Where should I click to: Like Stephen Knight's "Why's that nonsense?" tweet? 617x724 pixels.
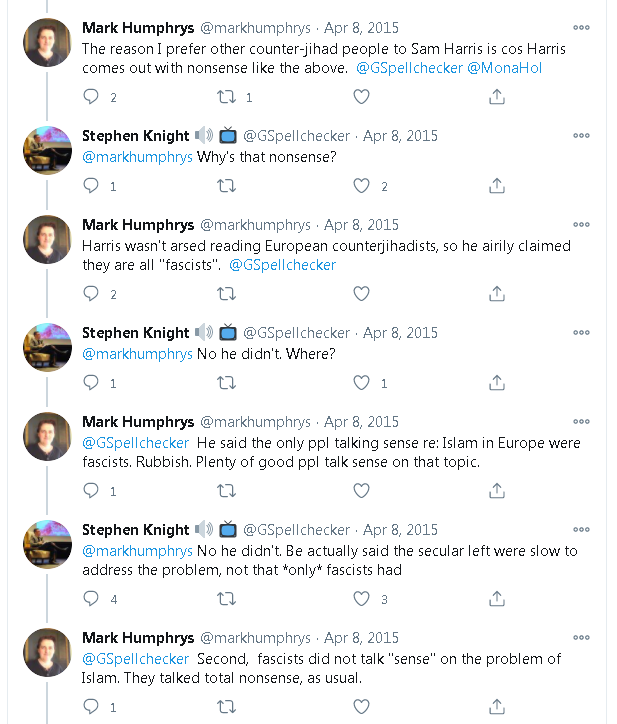362,186
